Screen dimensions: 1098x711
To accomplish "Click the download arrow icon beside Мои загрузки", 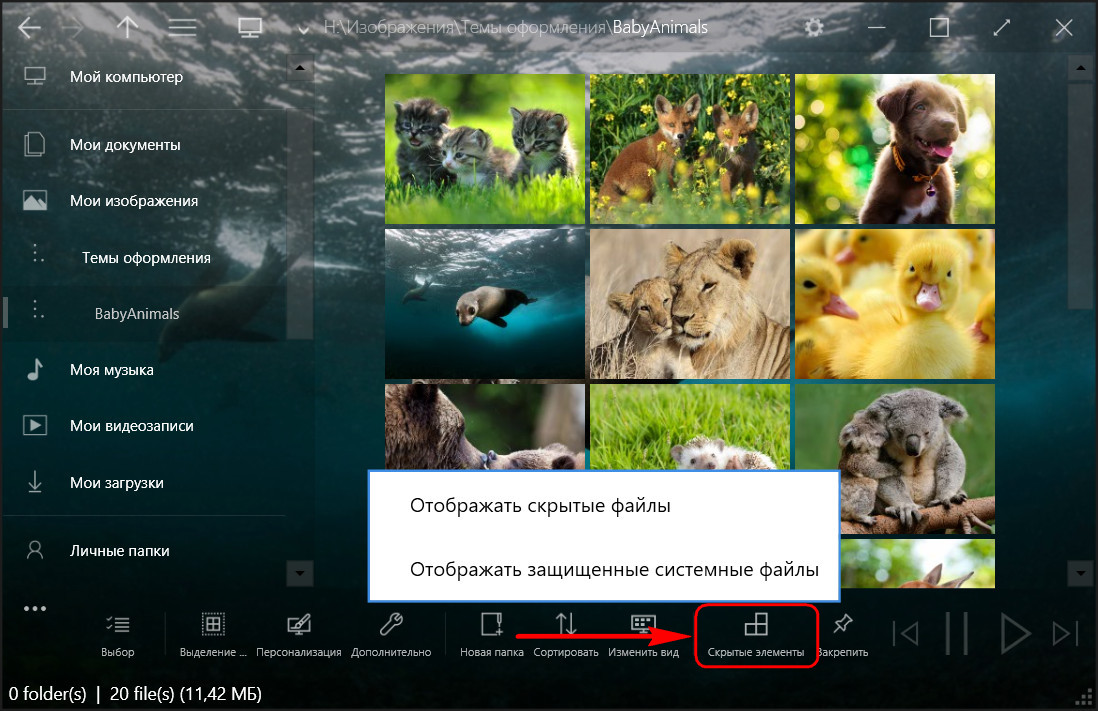I will 35,481.
